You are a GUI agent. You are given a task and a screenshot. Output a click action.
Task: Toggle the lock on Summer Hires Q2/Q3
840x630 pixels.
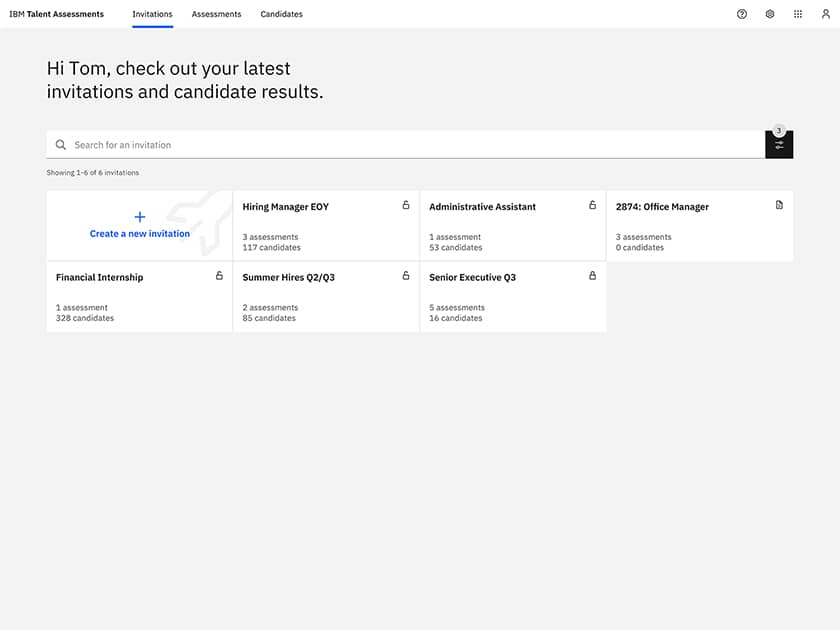pyautogui.click(x=405, y=275)
